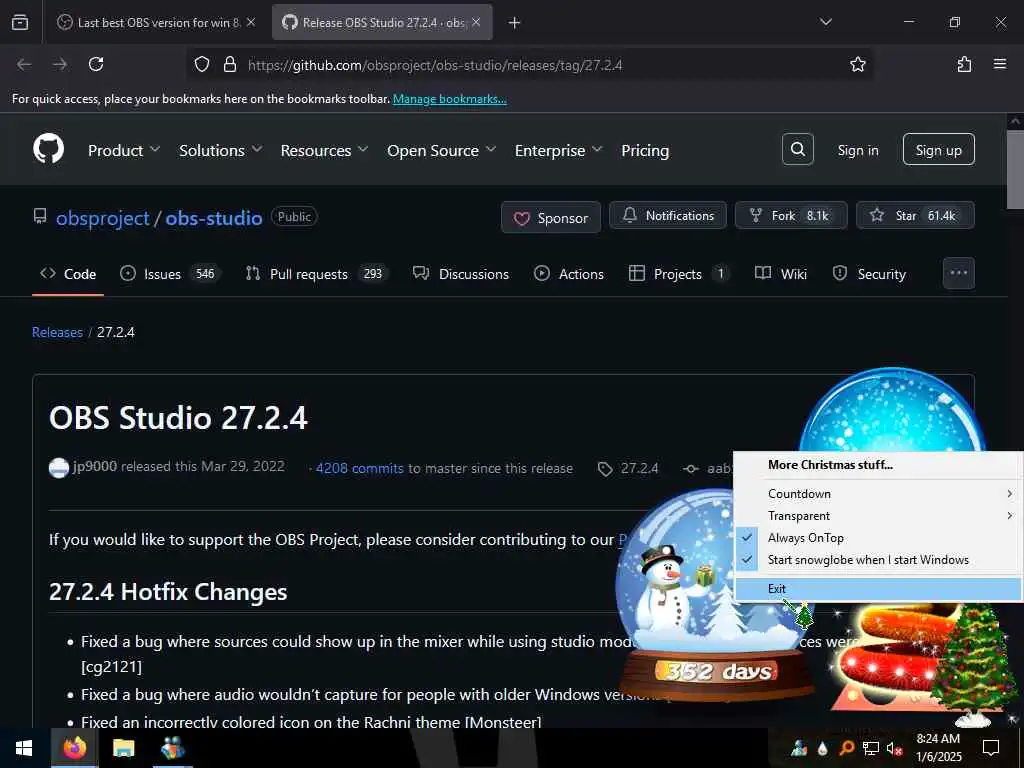Open the Transparent submenu
This screenshot has height=768, width=1024.
(878, 516)
